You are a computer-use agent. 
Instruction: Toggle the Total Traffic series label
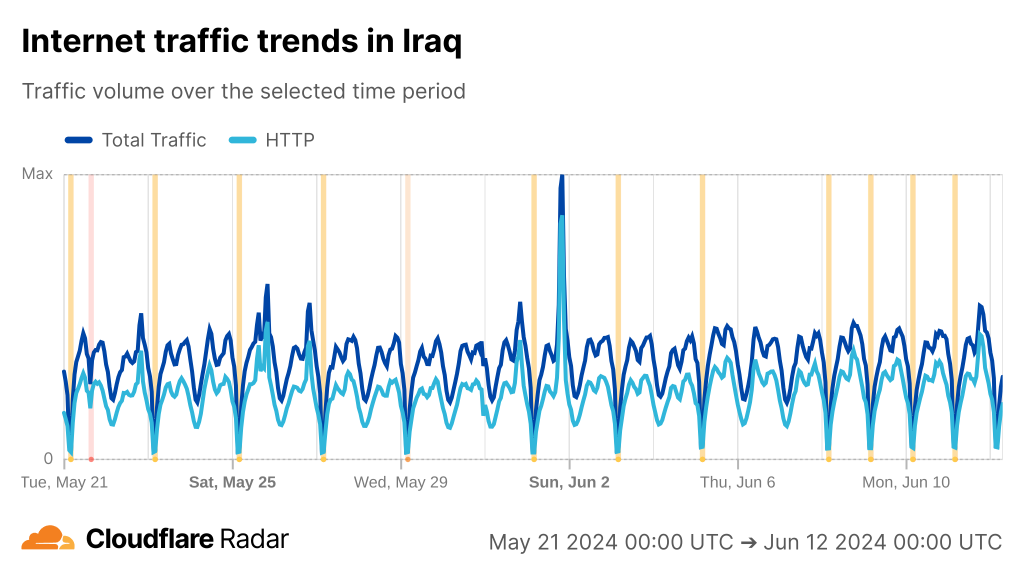coord(153,140)
